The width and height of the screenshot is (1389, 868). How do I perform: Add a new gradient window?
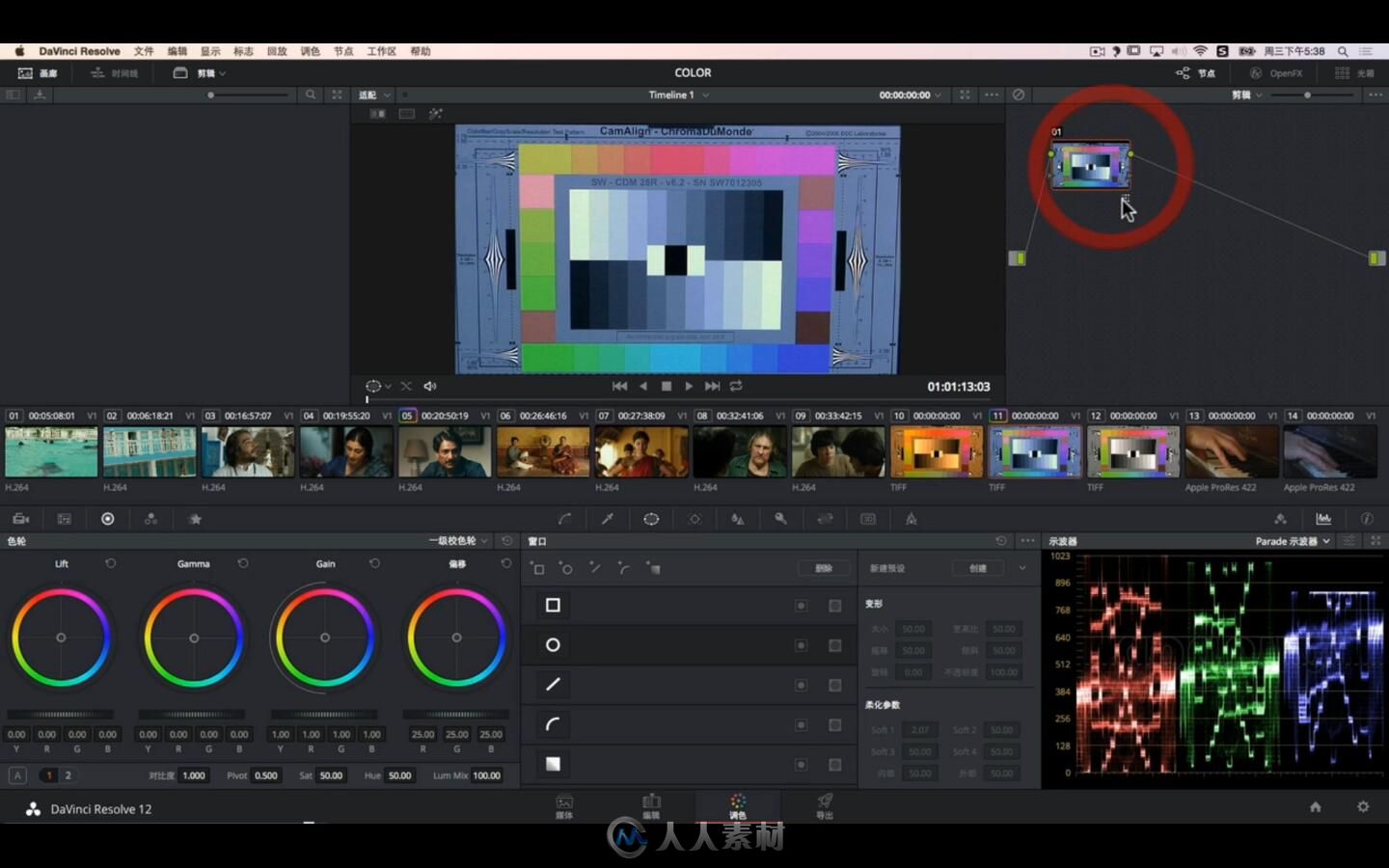pyautogui.click(x=654, y=569)
